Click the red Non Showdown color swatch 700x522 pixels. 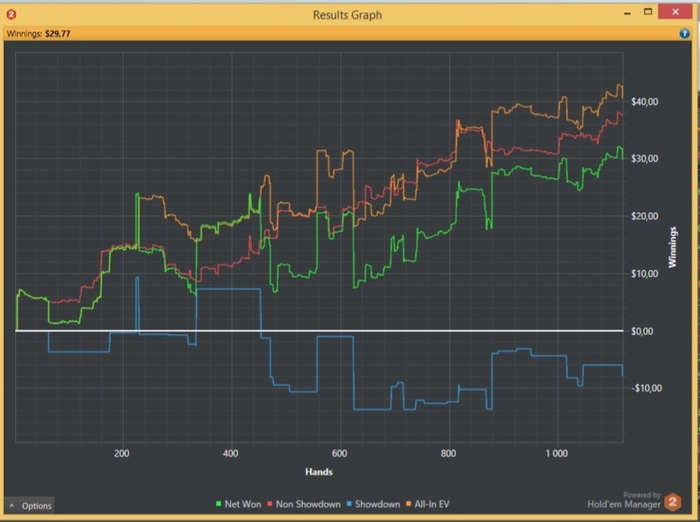(x=270, y=504)
